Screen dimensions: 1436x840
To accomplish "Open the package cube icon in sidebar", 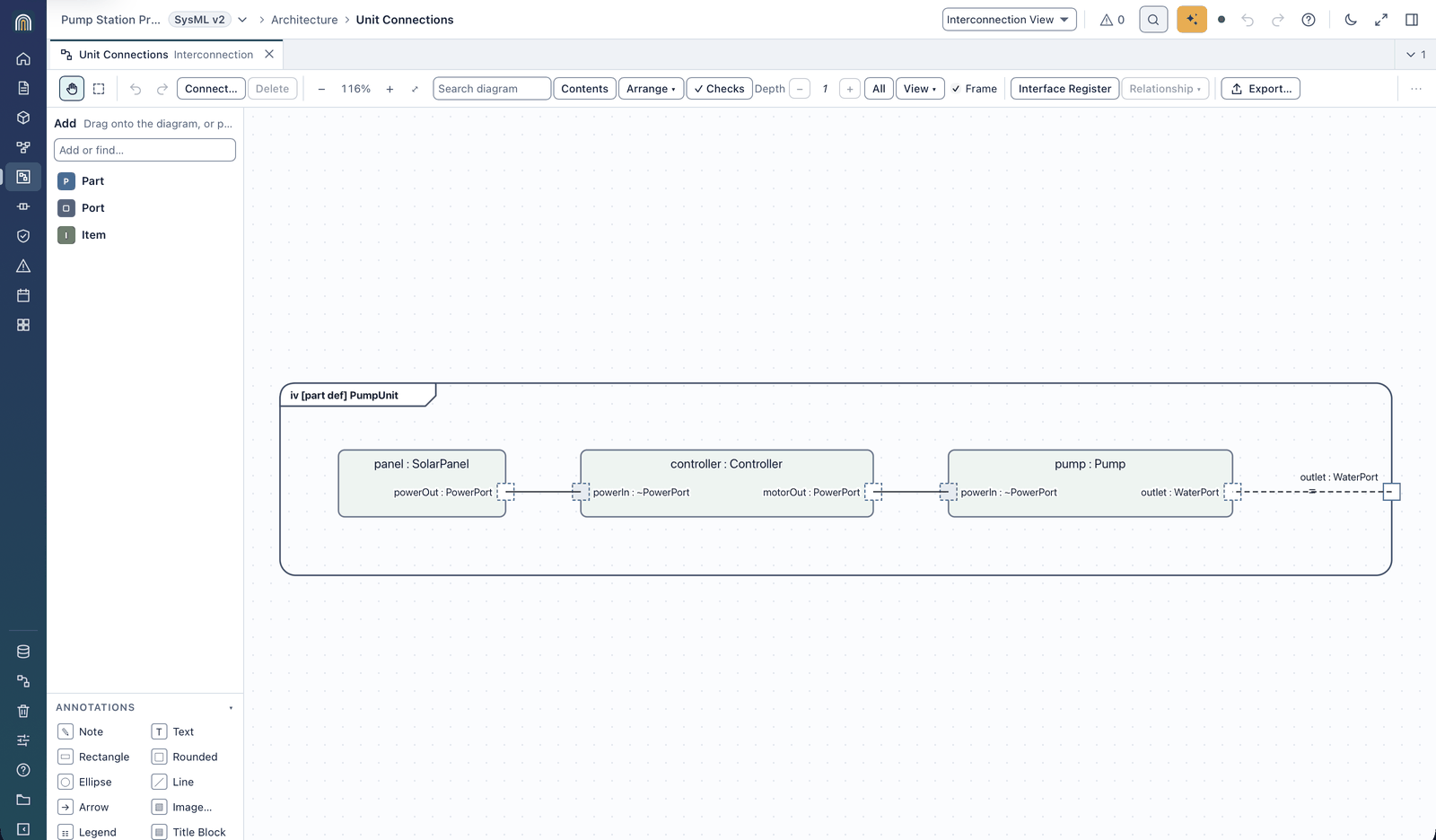I will point(23,118).
